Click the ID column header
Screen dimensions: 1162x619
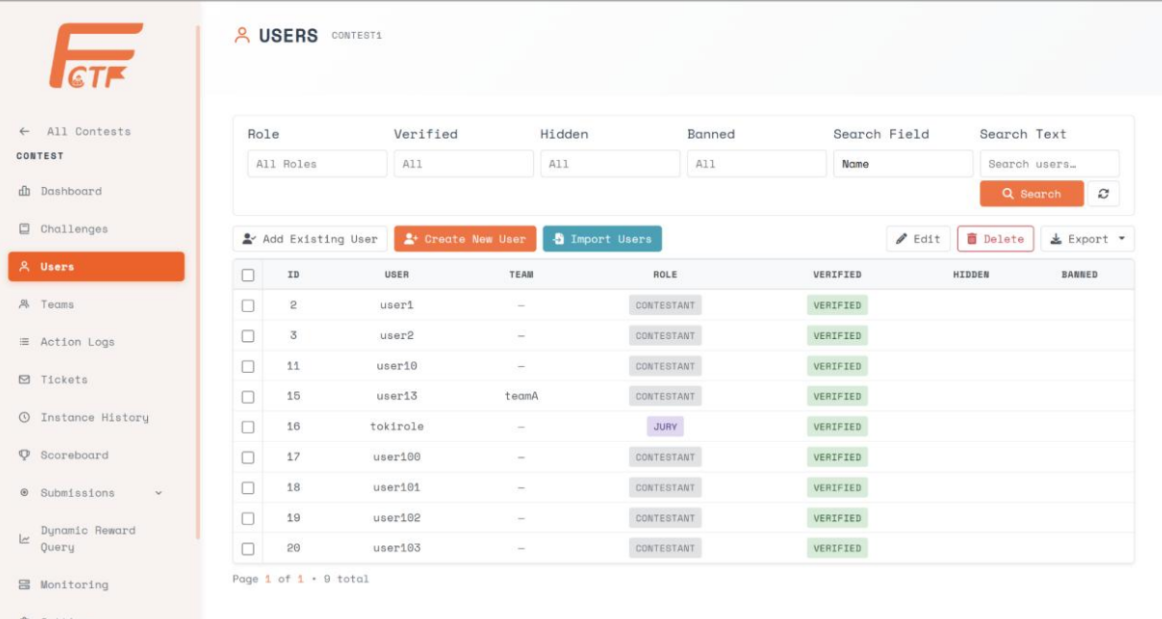[x=293, y=275]
